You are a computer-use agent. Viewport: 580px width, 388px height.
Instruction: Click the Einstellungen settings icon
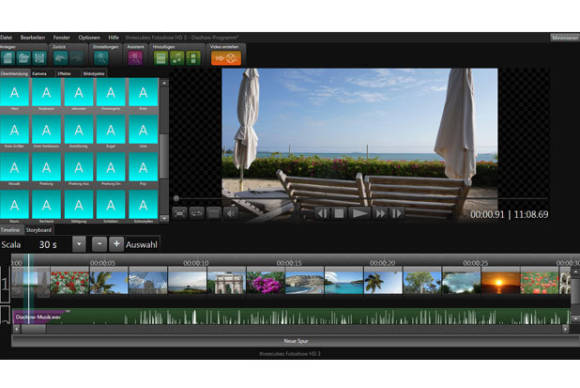tap(101, 58)
